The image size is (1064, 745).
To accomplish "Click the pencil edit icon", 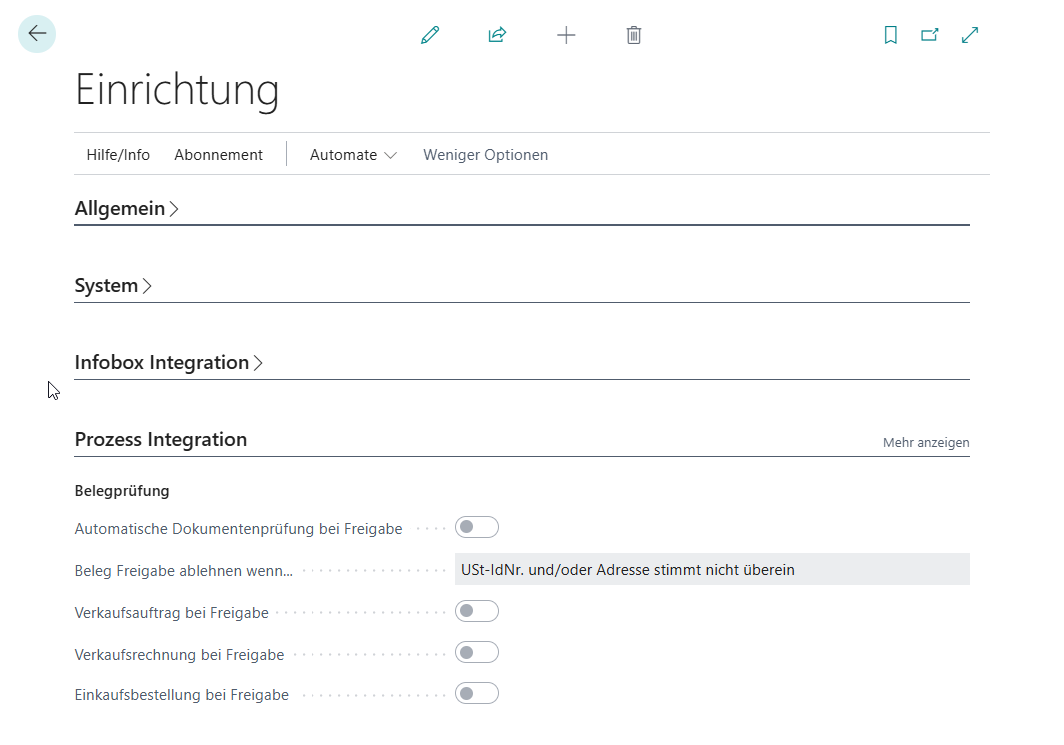I will coord(430,35).
